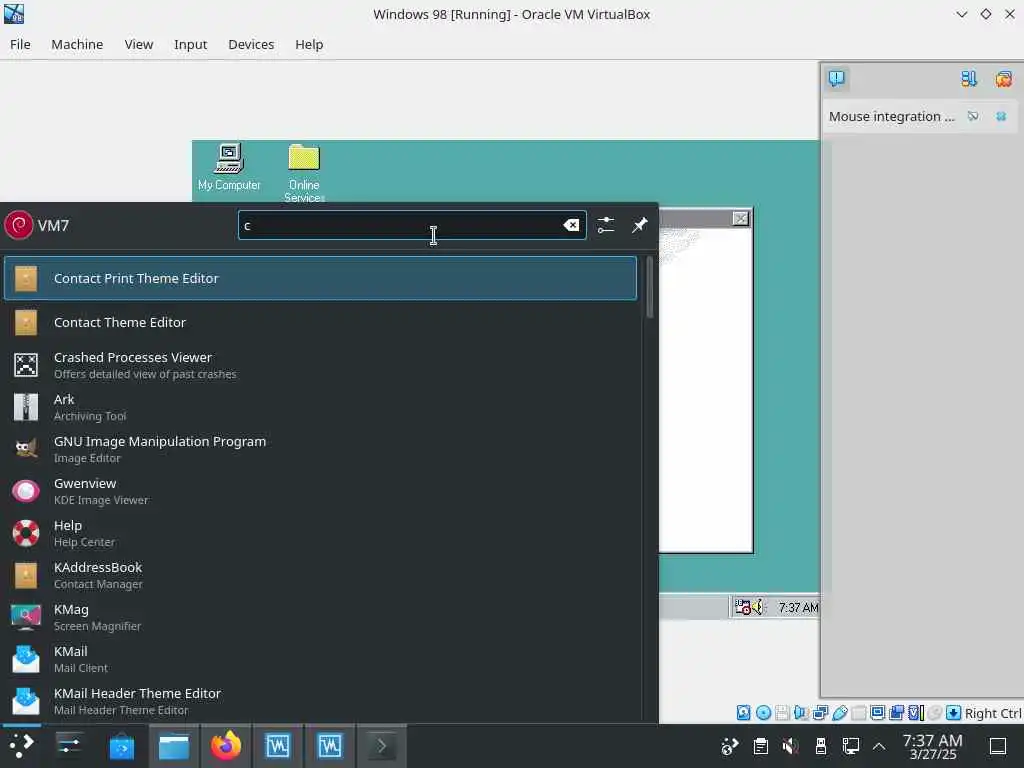This screenshot has width=1024, height=768.
Task: Click the Mouse integration help icon
Action: point(973,116)
